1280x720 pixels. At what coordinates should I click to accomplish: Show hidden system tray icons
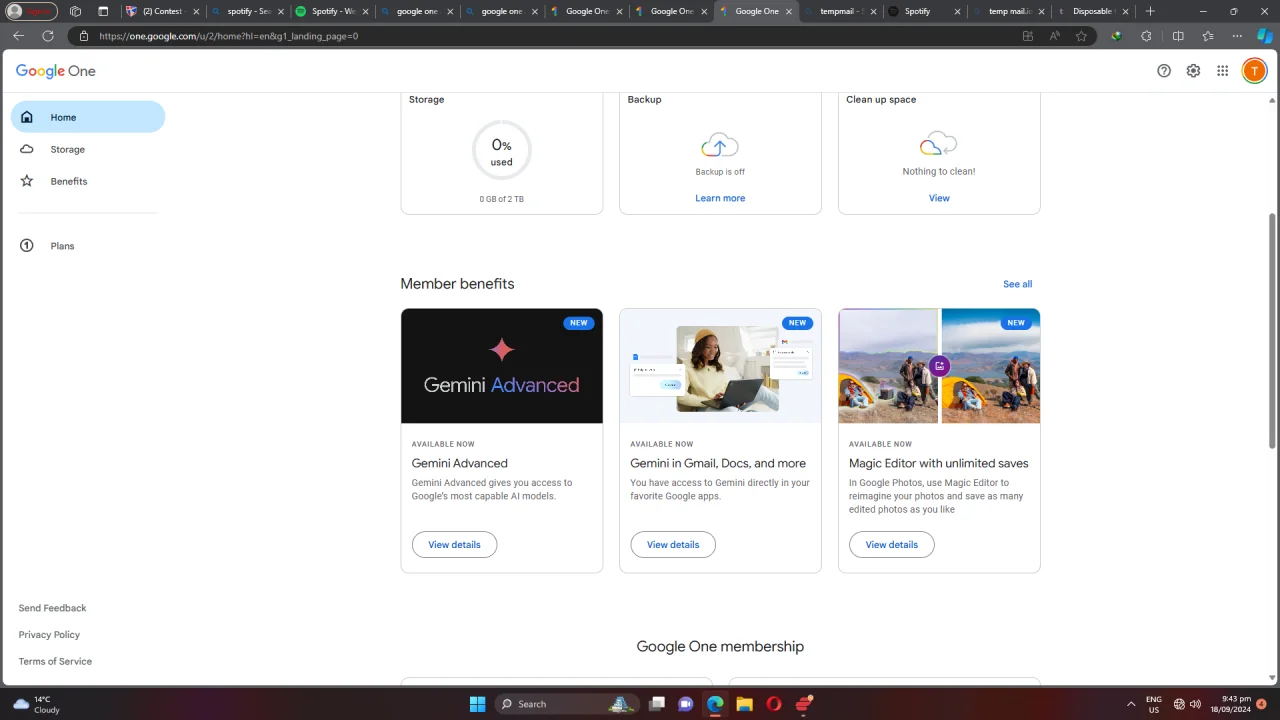[1131, 704]
